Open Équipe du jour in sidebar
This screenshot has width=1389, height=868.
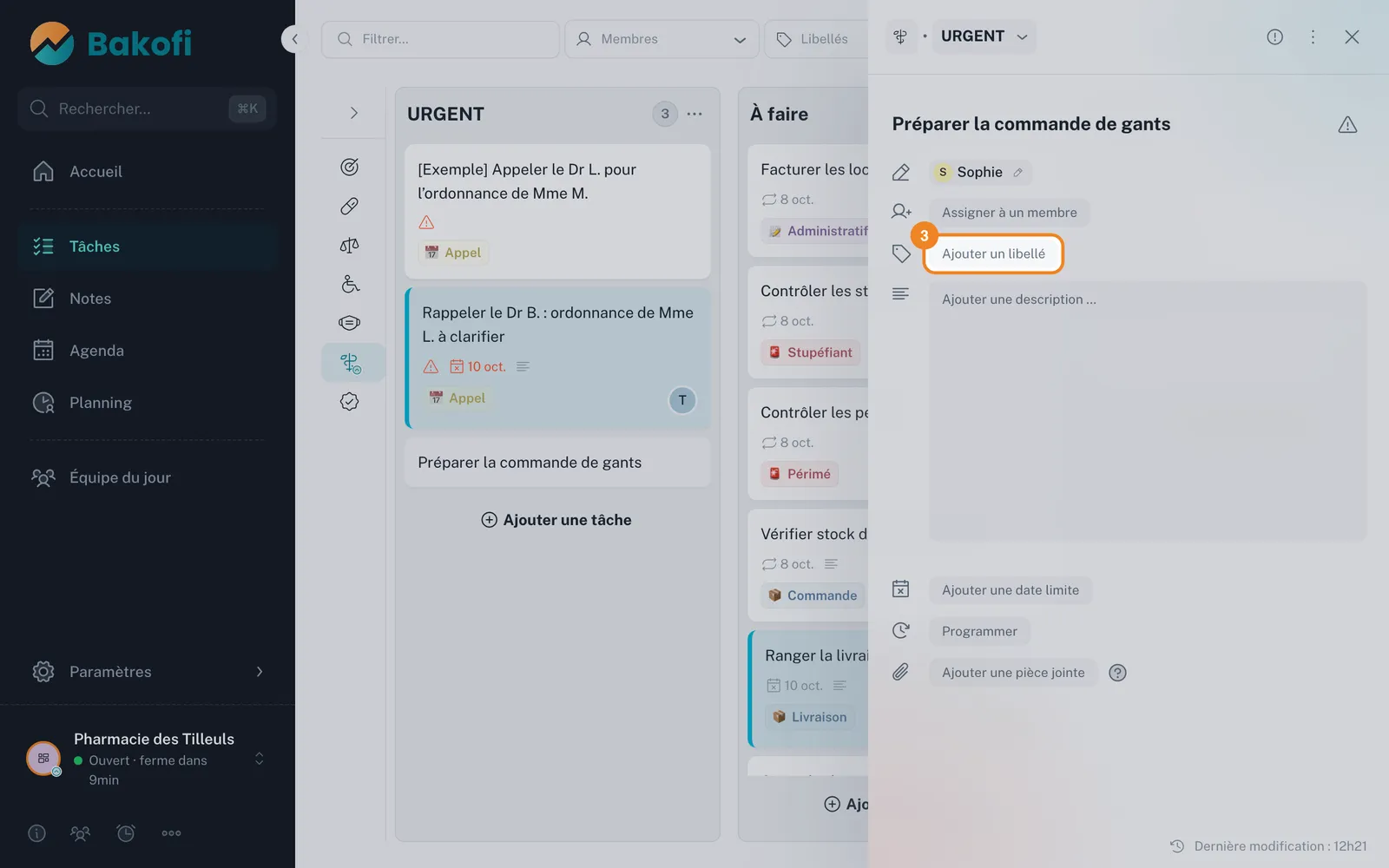[148, 477]
